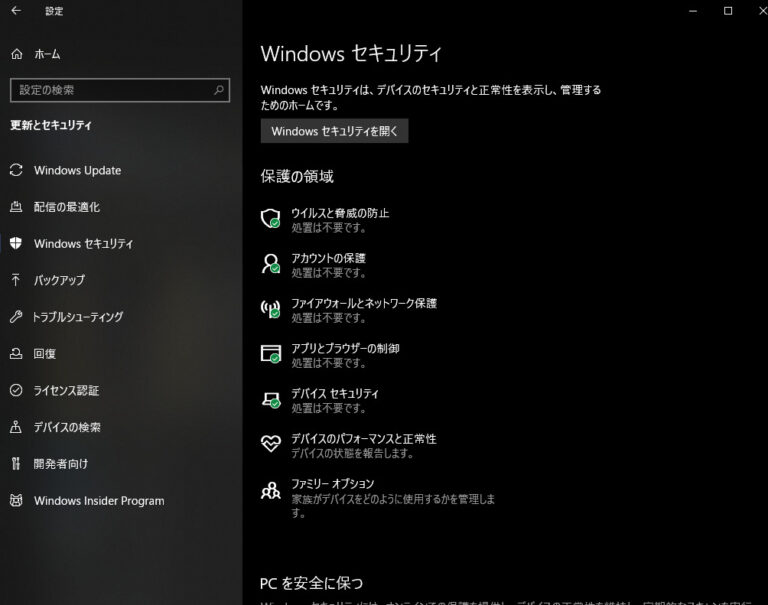
Task: Select 回復 in sidebar
Action: click(x=45, y=354)
